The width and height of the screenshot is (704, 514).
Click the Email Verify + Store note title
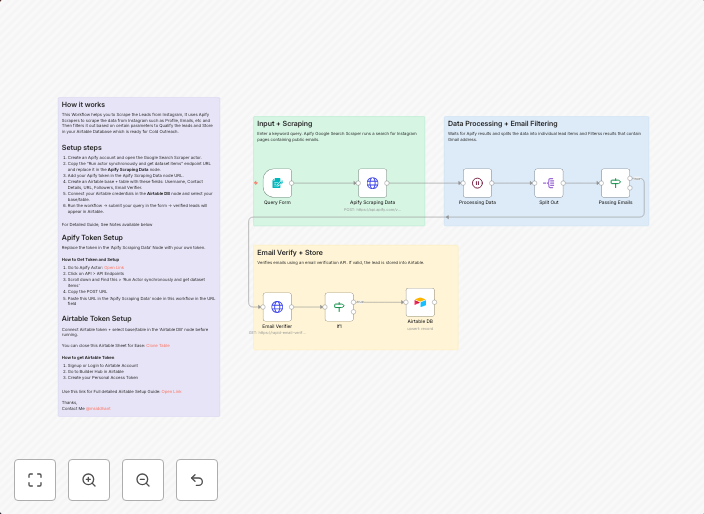coord(290,253)
